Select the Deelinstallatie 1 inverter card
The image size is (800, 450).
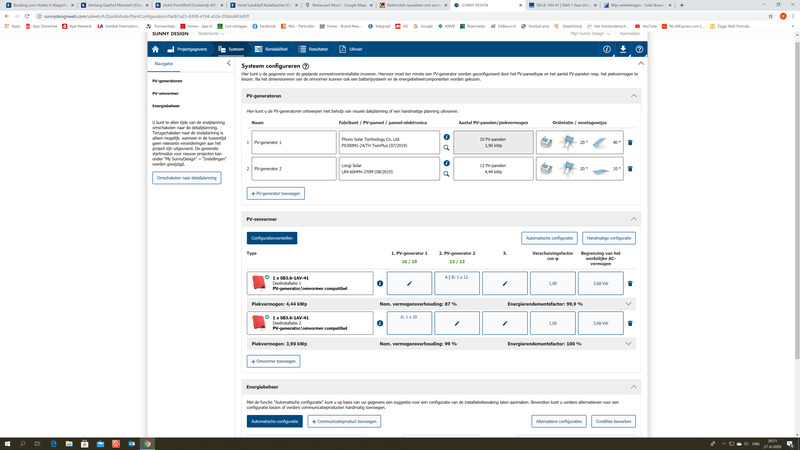coord(310,283)
